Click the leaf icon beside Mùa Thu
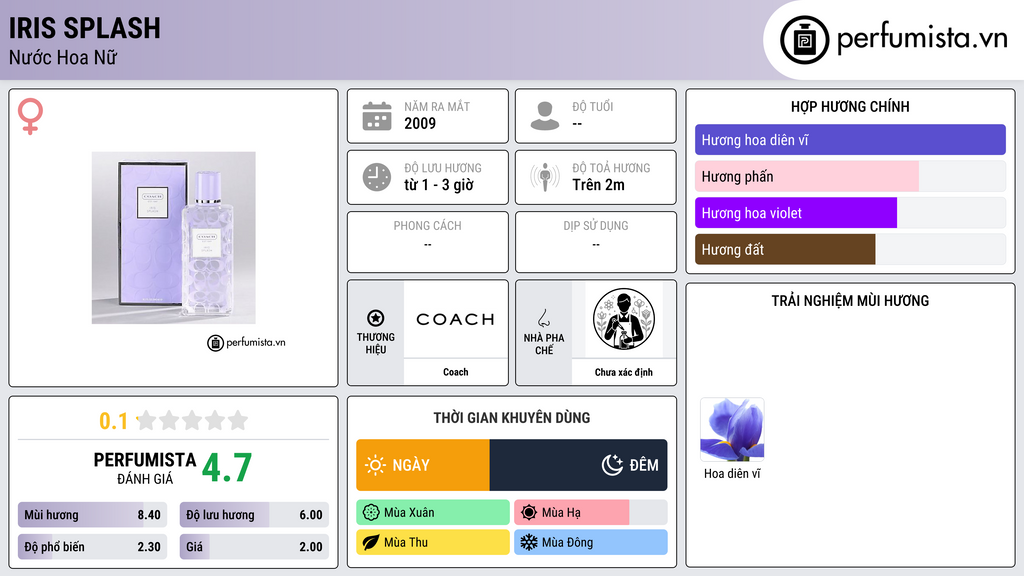 coord(371,542)
